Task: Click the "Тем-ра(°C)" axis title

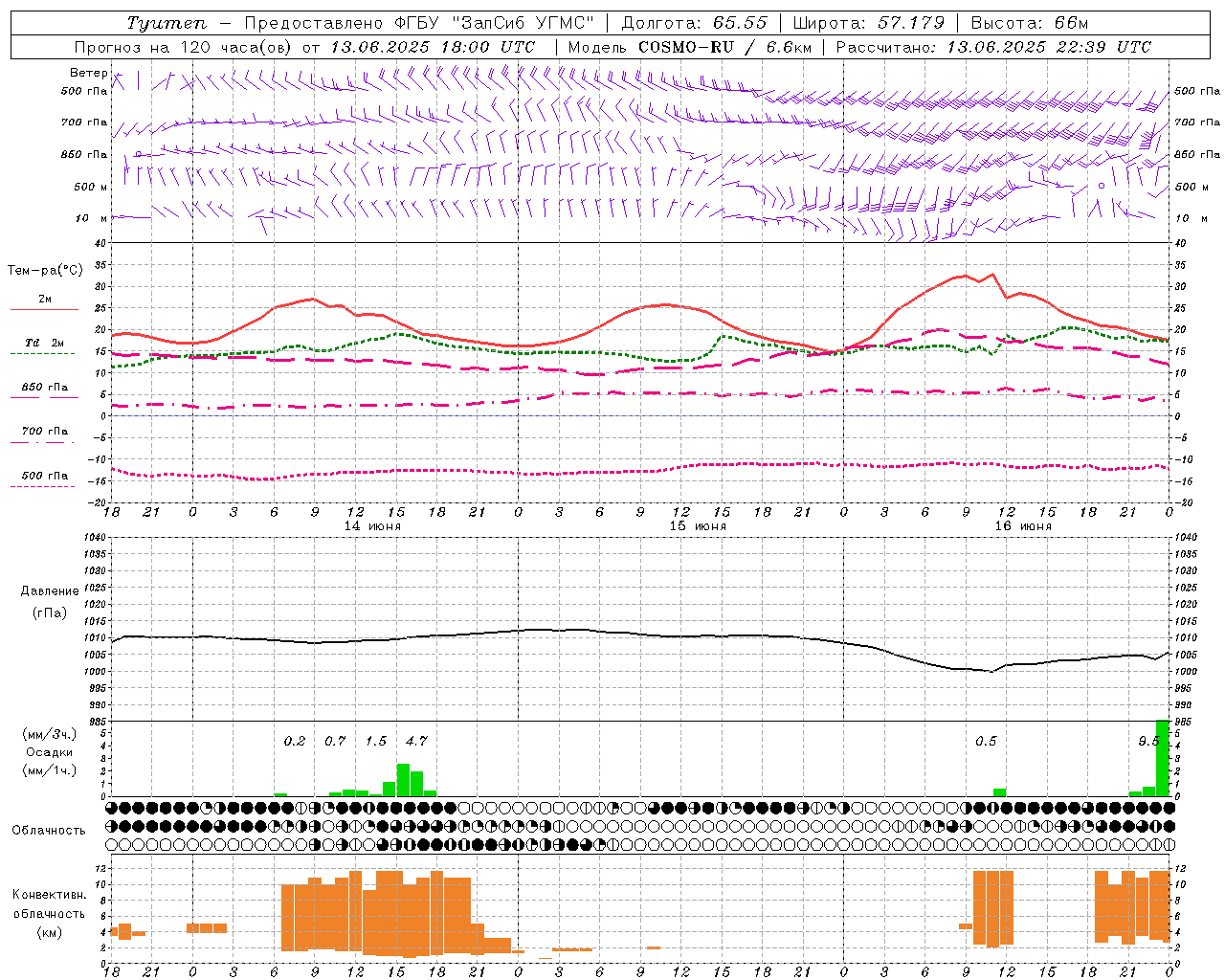Action: [x=45, y=271]
